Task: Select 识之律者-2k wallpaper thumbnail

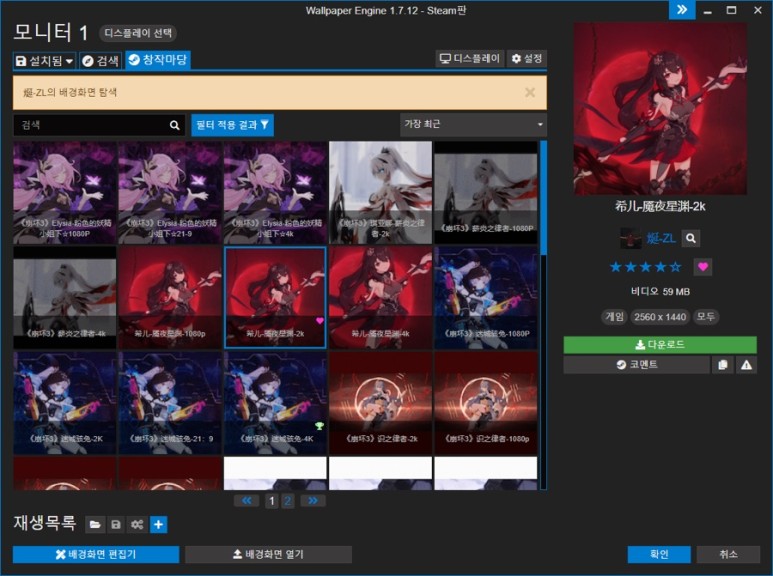Action: (x=380, y=403)
